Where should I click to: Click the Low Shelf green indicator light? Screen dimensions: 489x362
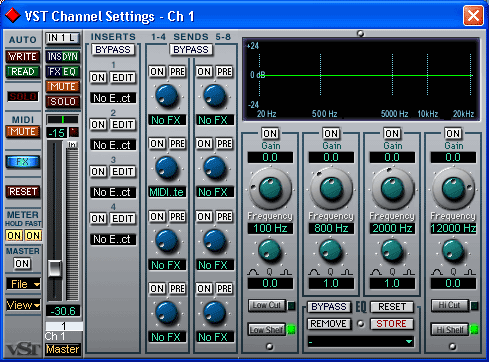click(x=291, y=329)
